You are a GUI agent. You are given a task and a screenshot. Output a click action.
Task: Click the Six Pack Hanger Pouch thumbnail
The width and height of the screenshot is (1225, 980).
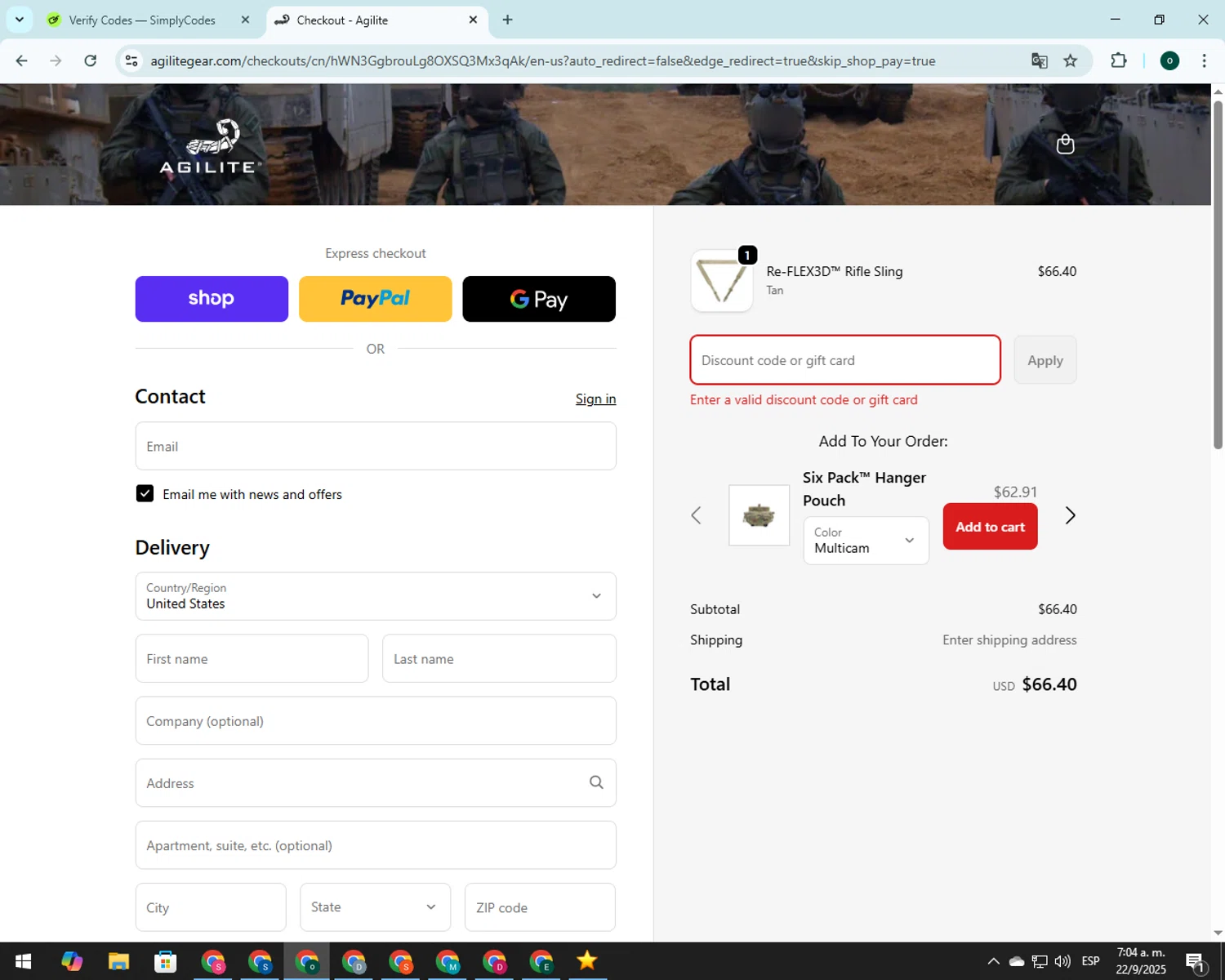point(759,515)
